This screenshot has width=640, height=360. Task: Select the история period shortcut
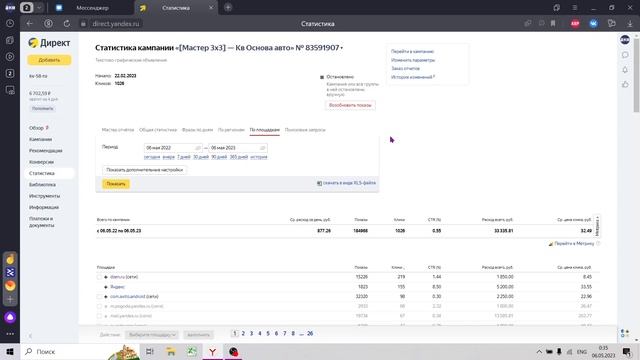tap(259, 157)
